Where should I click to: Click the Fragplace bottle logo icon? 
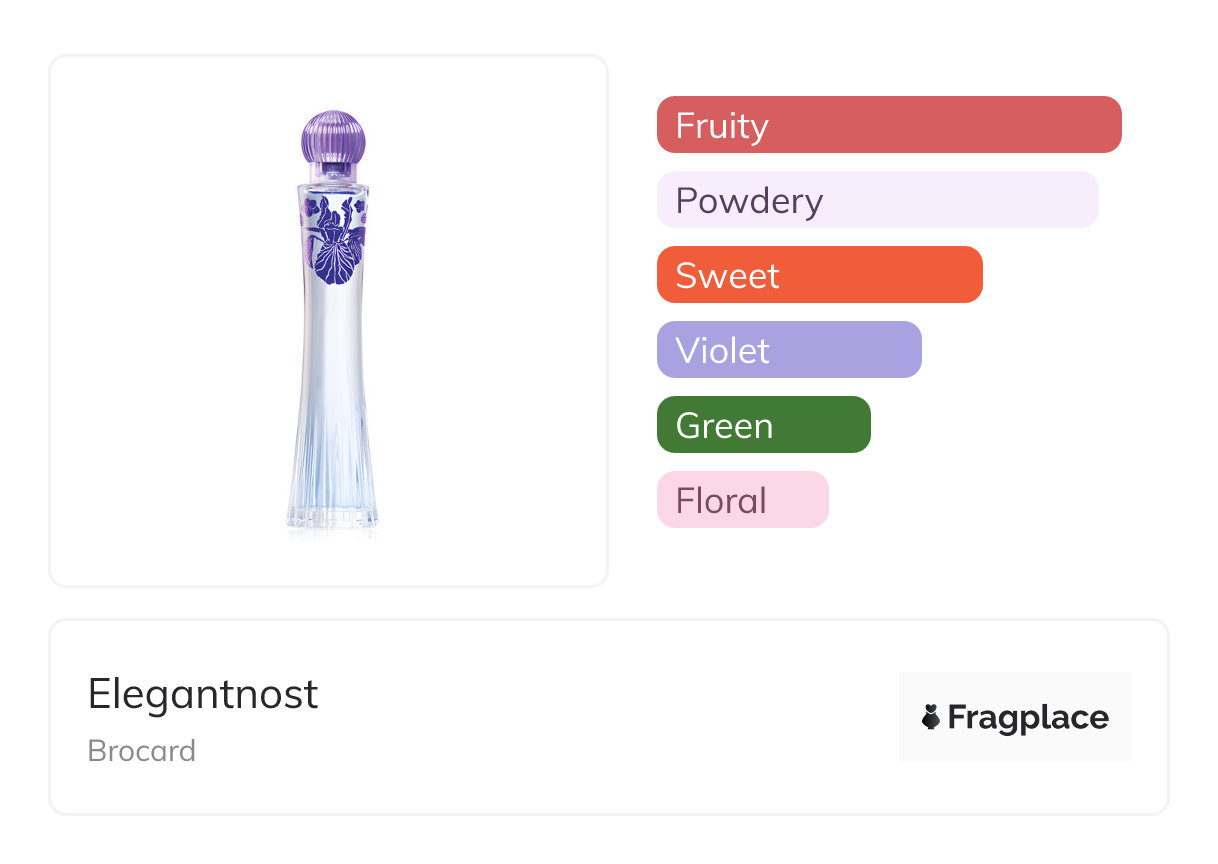[931, 717]
